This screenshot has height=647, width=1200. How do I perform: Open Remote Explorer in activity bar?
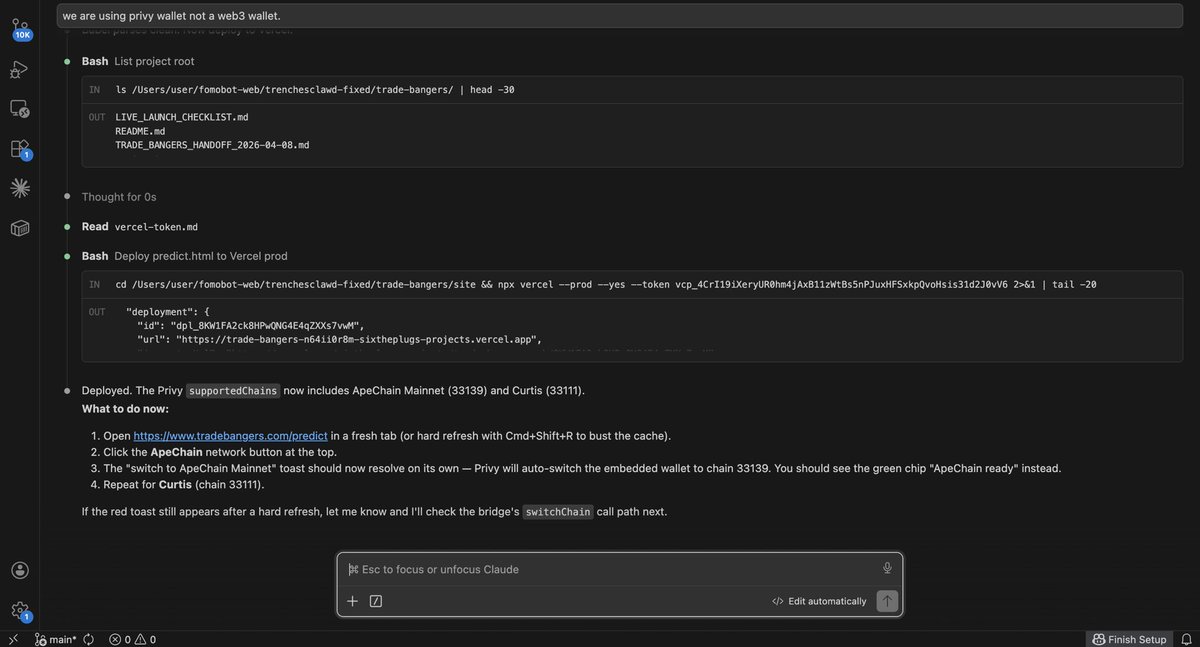pos(19,109)
